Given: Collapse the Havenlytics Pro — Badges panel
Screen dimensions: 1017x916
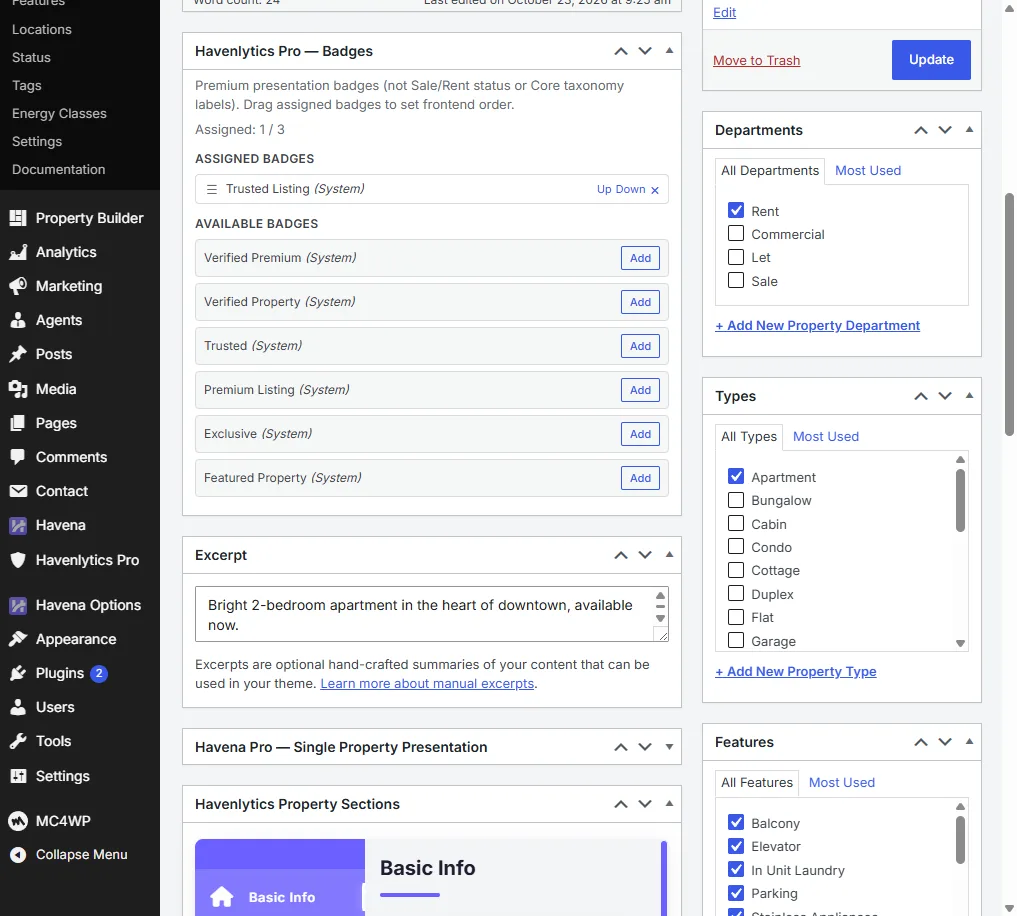Looking at the screenshot, I should coord(669,51).
